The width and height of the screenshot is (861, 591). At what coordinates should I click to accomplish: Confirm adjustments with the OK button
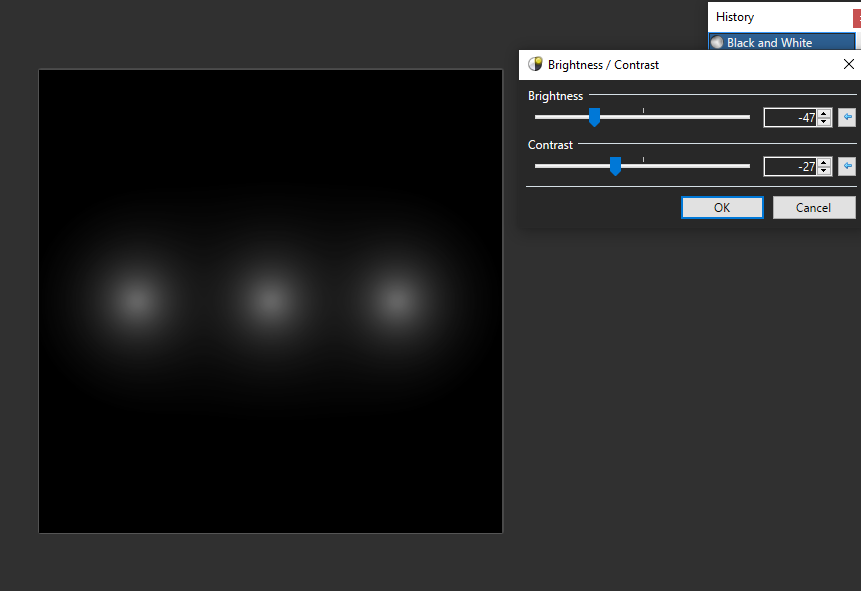722,207
